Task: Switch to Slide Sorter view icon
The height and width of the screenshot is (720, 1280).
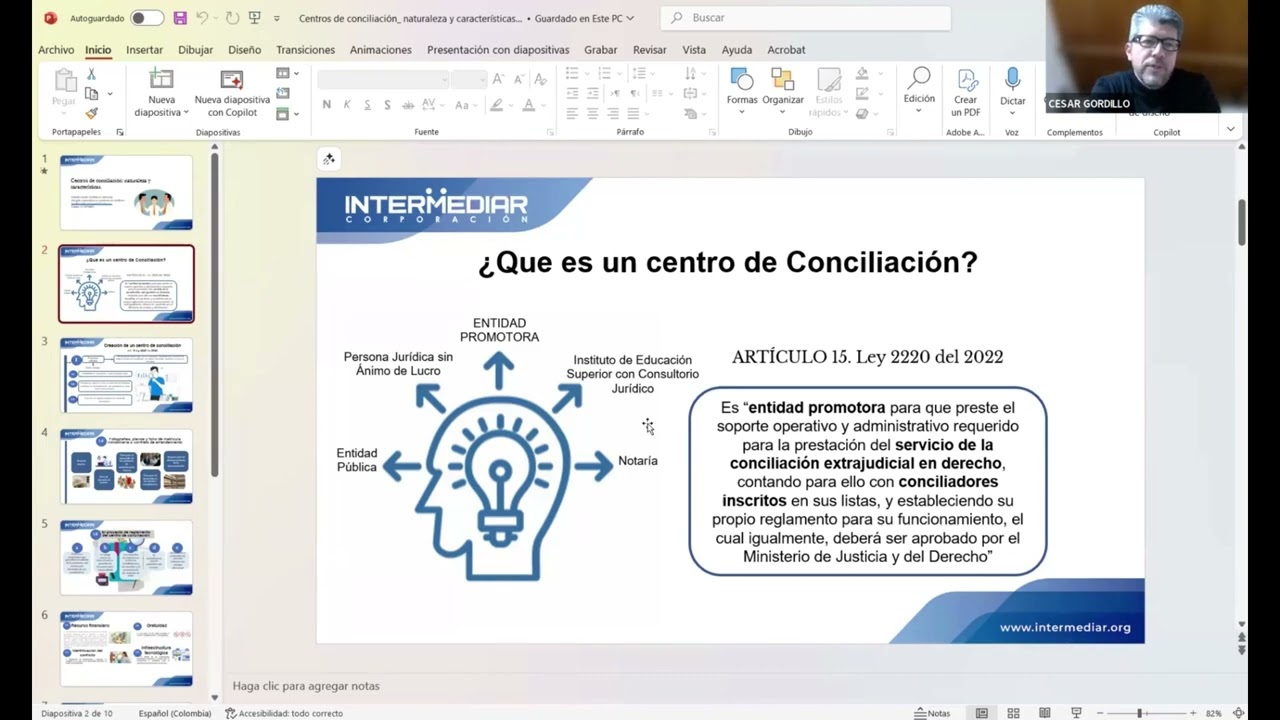Action: pyautogui.click(x=1013, y=713)
